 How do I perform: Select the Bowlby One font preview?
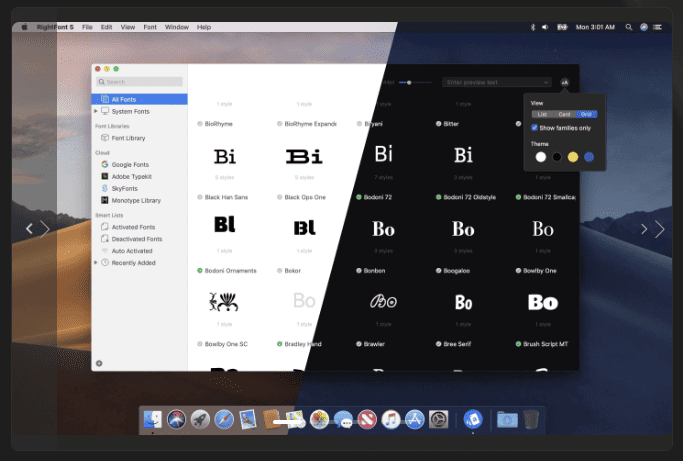point(543,302)
